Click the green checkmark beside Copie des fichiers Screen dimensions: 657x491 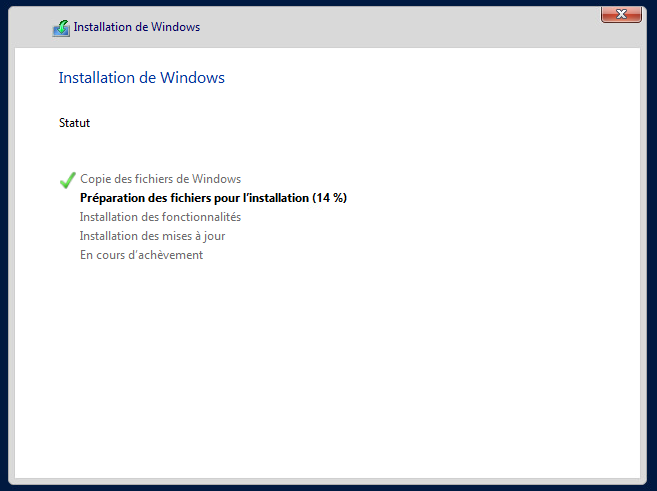[67, 180]
